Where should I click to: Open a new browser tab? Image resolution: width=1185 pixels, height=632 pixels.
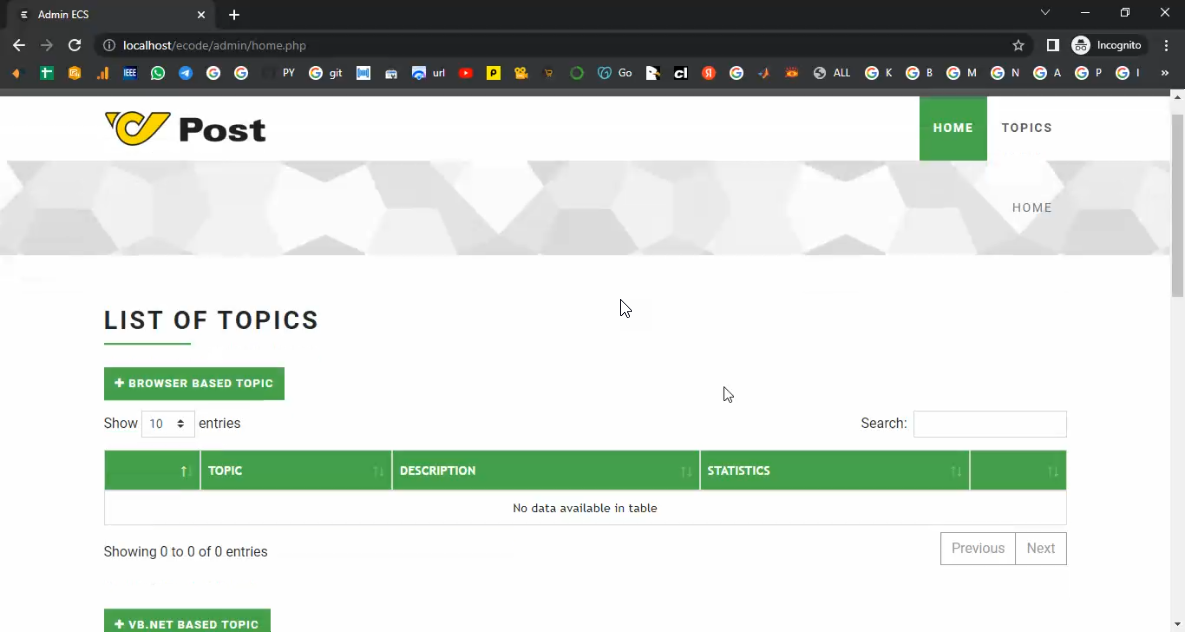pos(234,14)
